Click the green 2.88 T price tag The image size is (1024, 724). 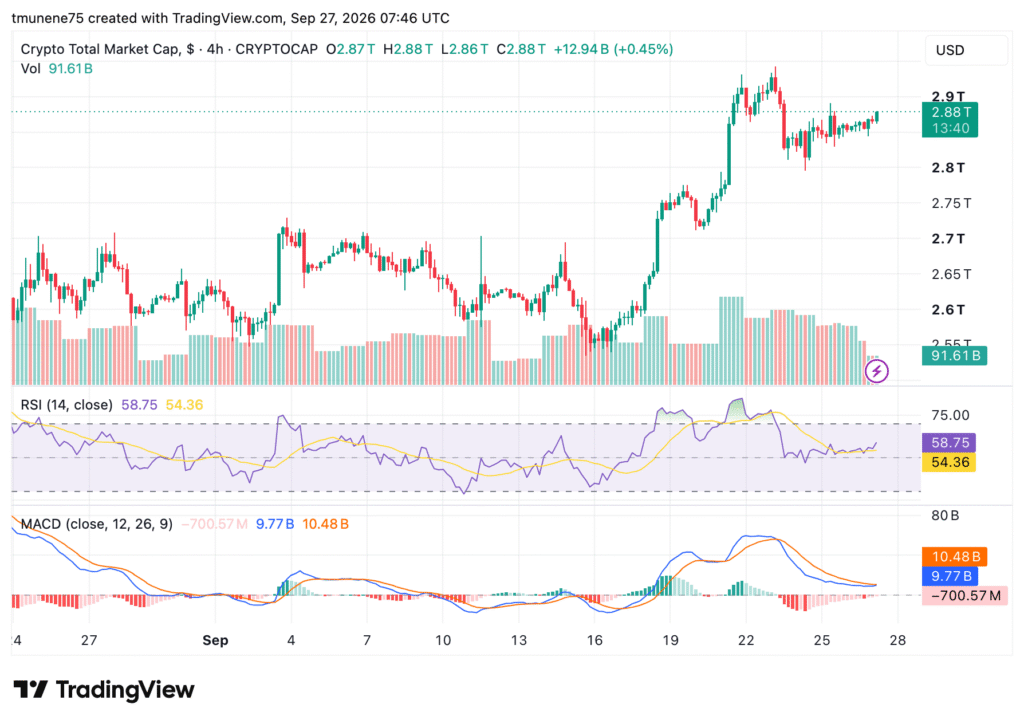(950, 119)
